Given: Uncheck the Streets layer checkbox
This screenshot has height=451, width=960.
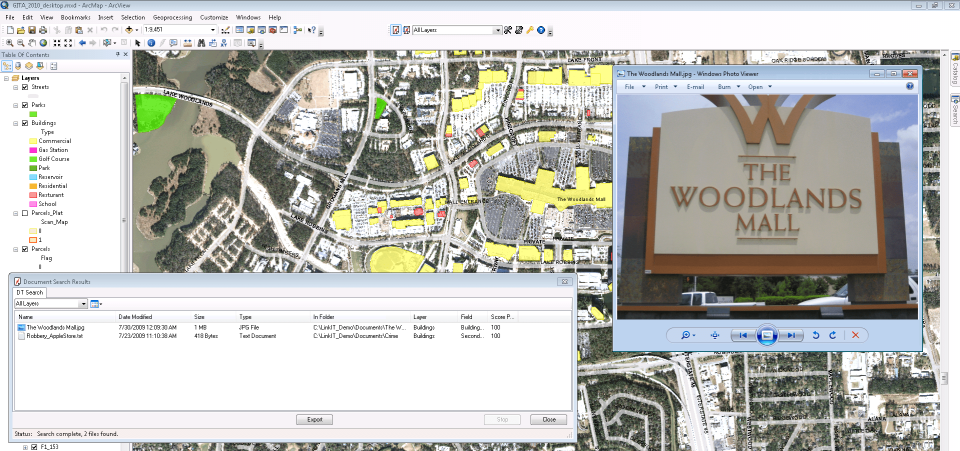Looking at the screenshot, I should 24,87.
